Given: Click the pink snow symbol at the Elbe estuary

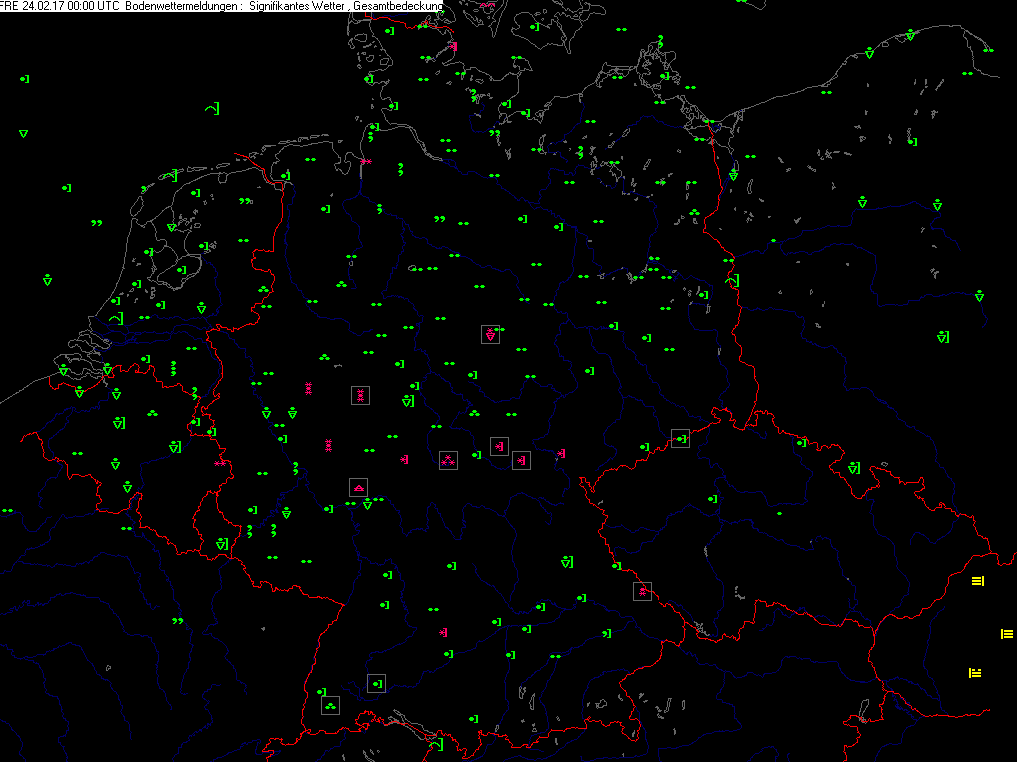Looking at the screenshot, I should 367,161.
